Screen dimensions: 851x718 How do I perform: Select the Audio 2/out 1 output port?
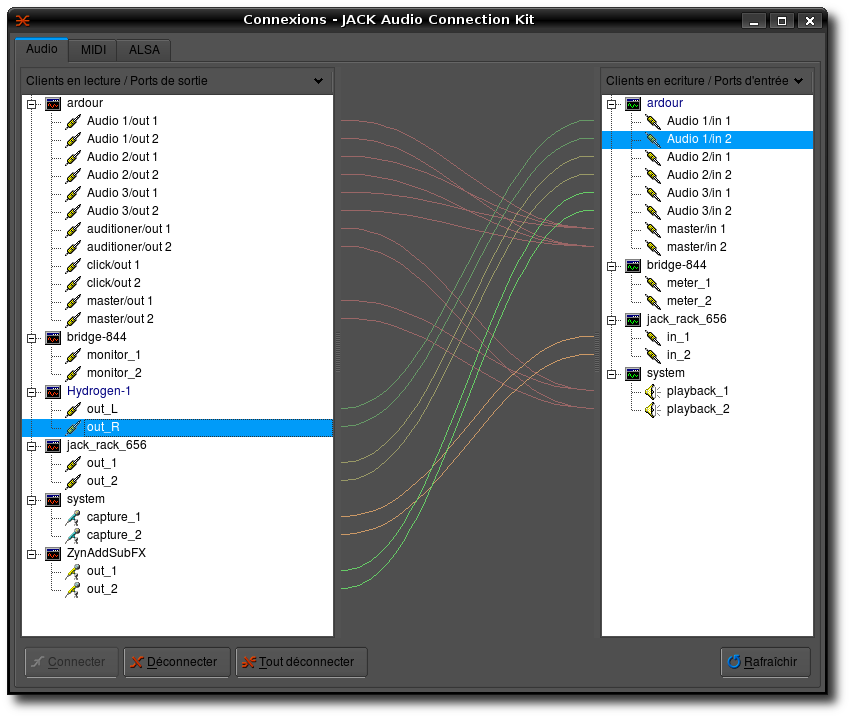122,157
